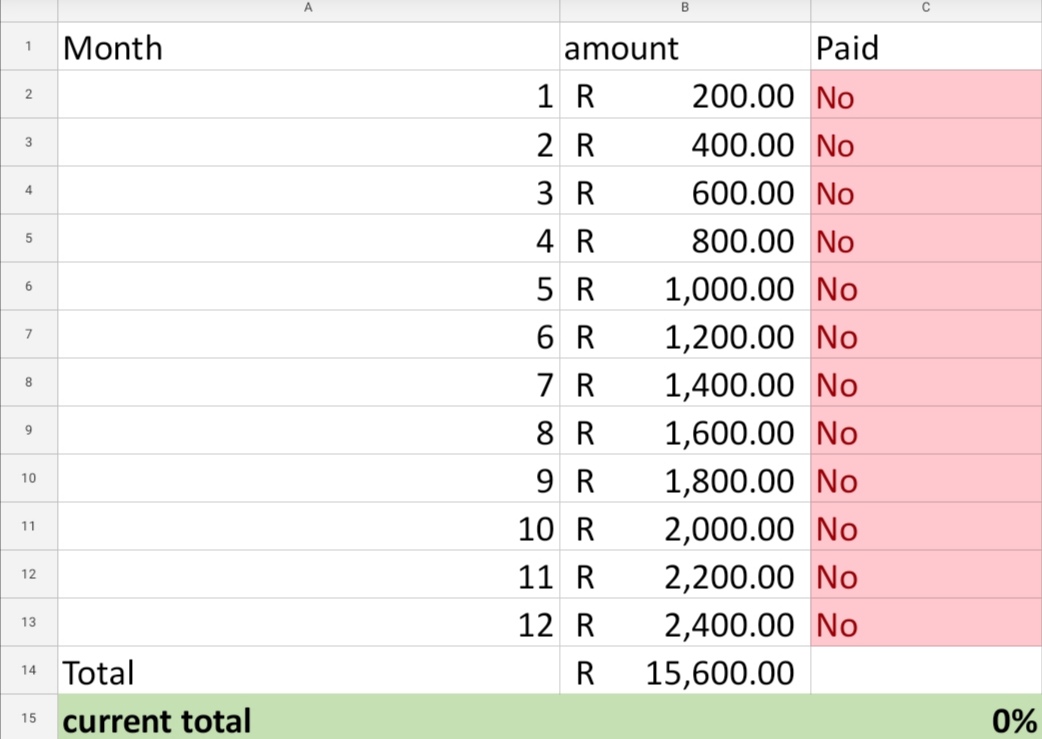Select the column A header

[x=308, y=10]
